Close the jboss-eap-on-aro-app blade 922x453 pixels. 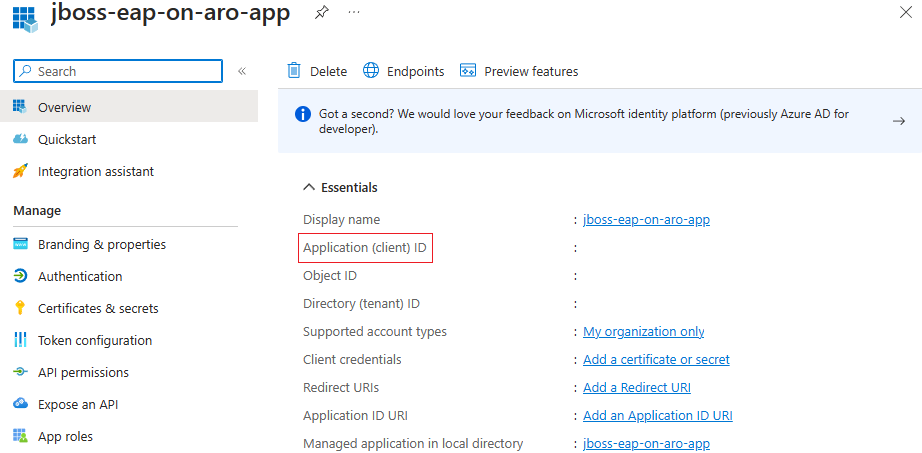coord(906,12)
